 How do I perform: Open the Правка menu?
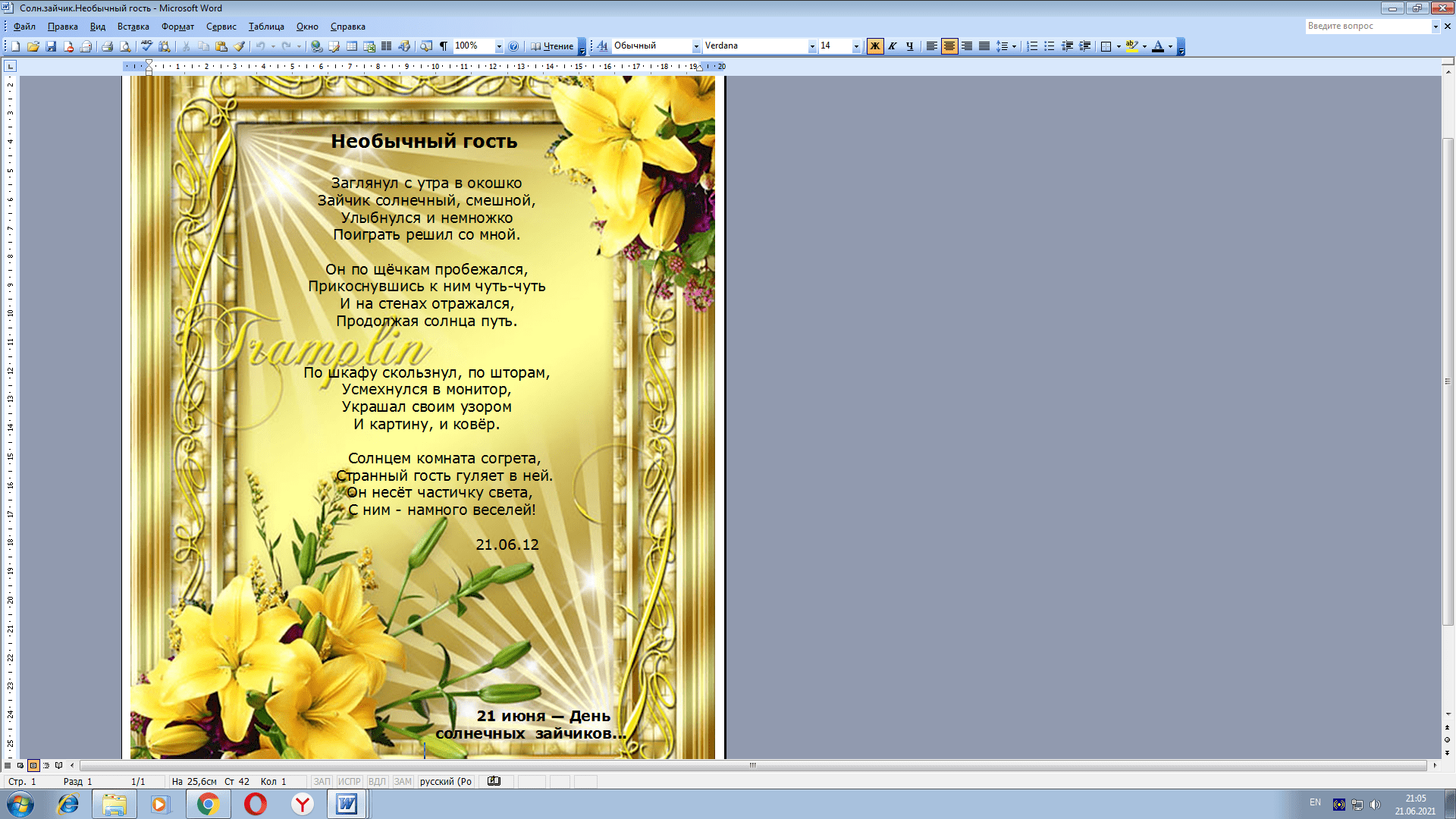[x=63, y=27]
